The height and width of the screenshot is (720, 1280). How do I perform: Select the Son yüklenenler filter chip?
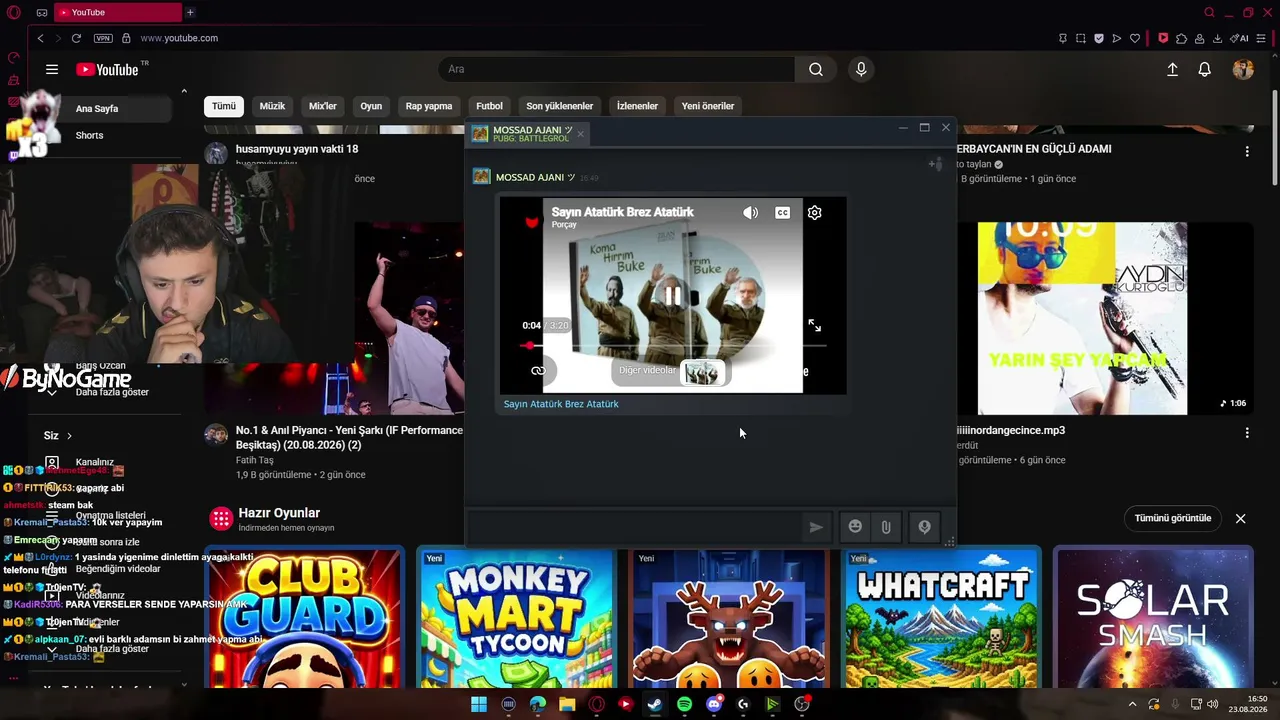(560, 106)
